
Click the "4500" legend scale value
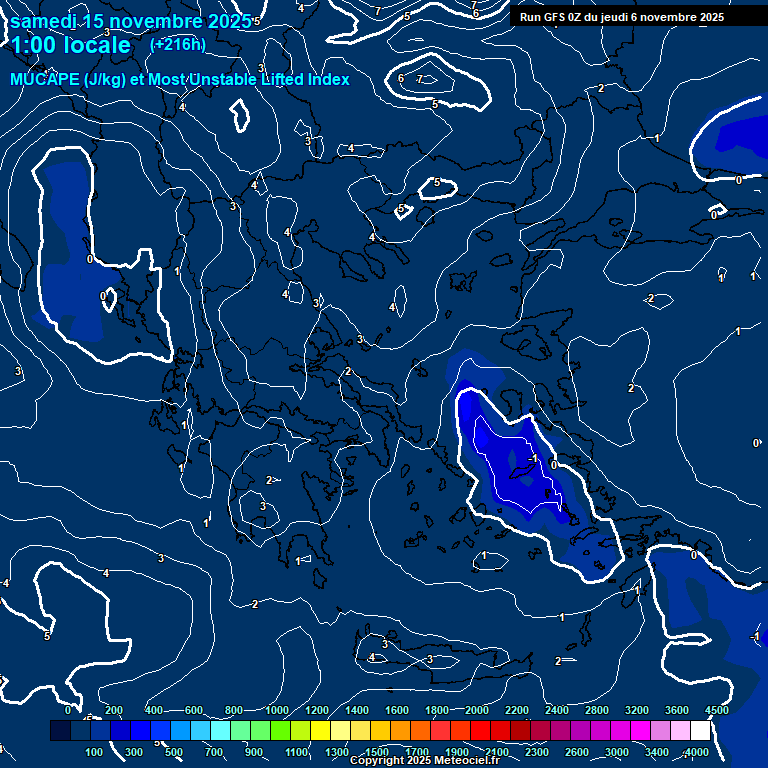pyautogui.click(x=716, y=710)
